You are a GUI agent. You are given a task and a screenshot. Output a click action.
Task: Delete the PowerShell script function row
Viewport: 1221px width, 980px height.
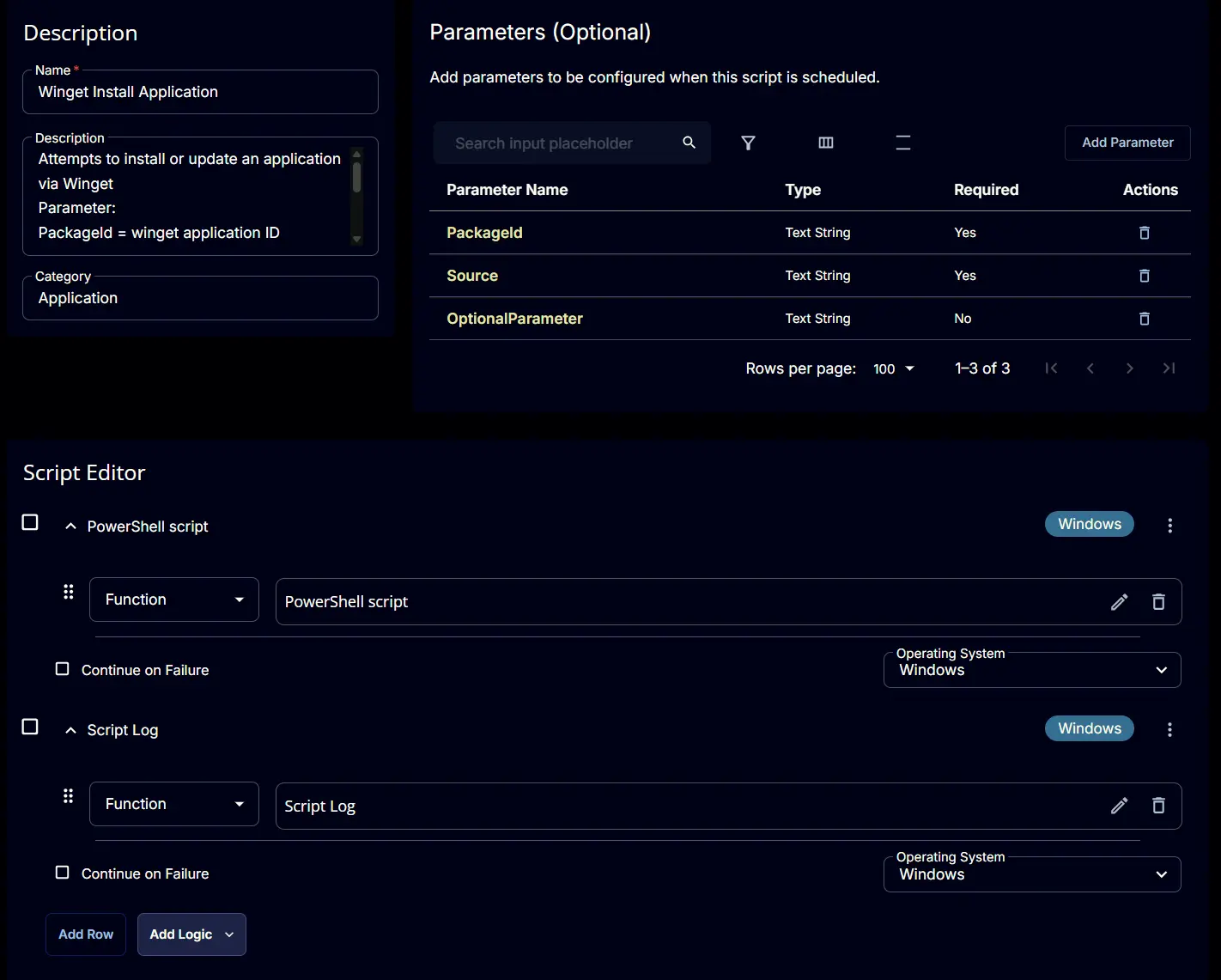click(x=1158, y=602)
